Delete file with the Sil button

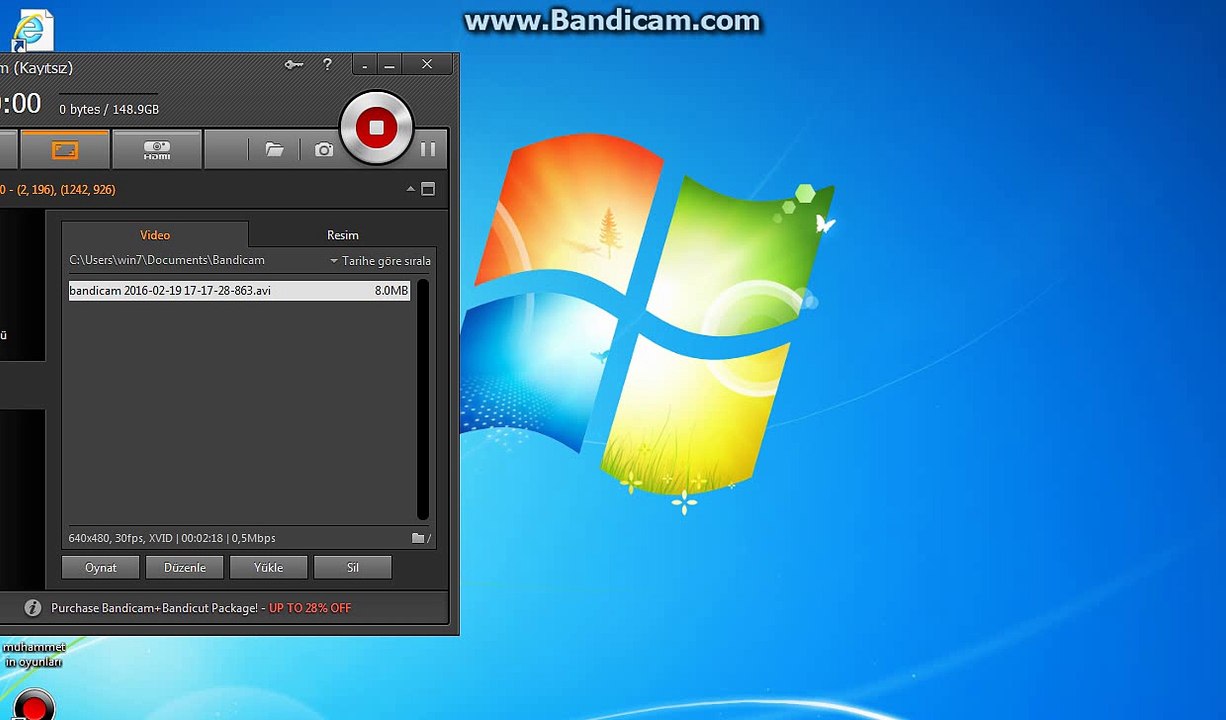point(352,567)
